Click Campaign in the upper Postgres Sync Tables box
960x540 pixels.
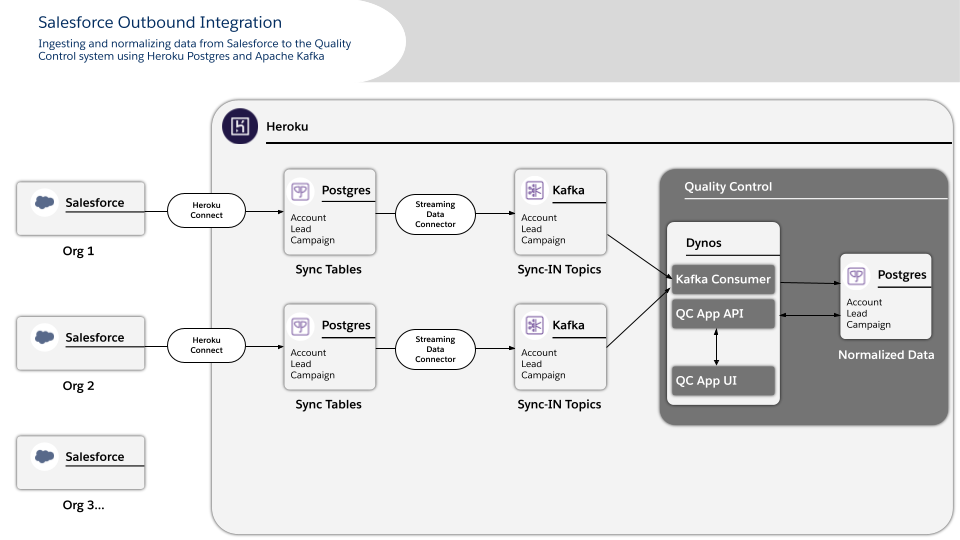(x=312, y=240)
